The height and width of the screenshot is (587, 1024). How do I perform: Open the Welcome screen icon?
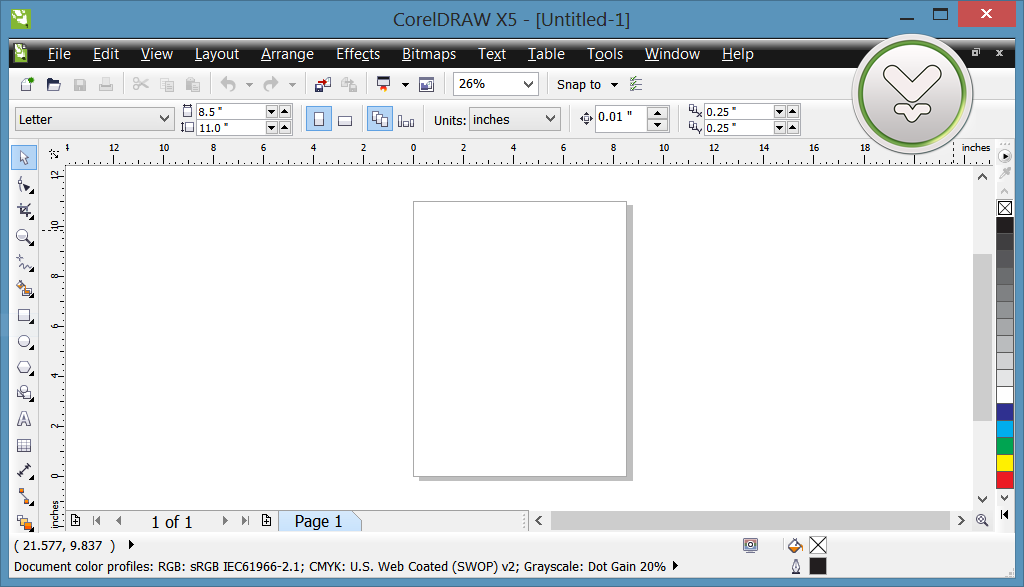426,84
